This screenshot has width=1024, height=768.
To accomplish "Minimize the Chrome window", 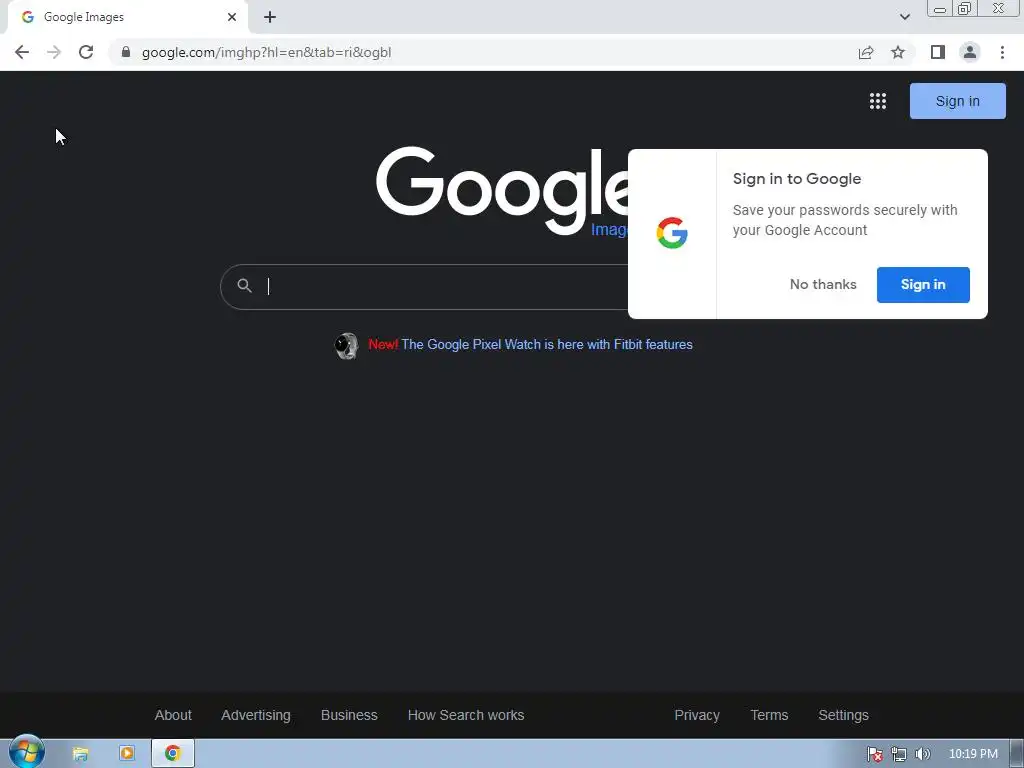I will (x=940, y=8).
